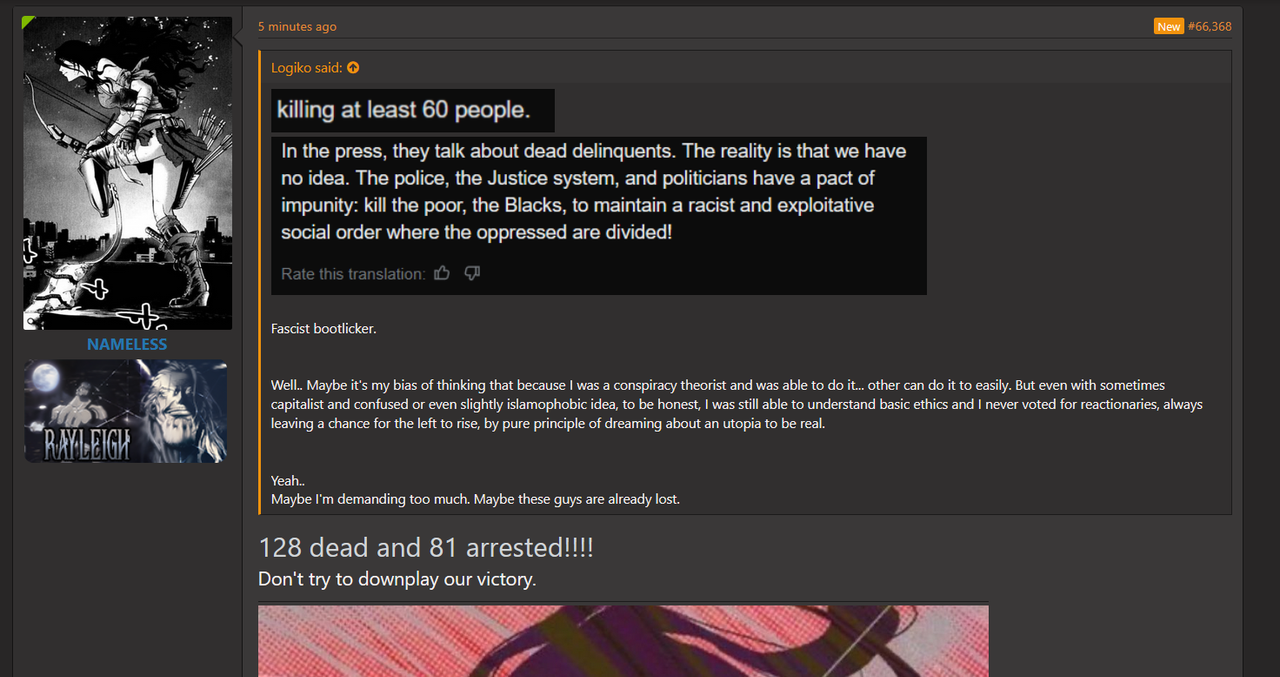Open NAMELESS user profile link
Image resolution: width=1280 pixels, height=677 pixels.
coord(127,344)
